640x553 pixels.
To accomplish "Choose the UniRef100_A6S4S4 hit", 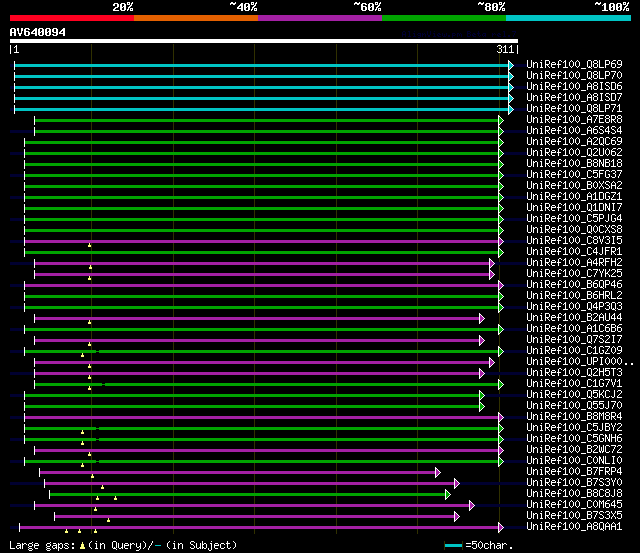I will (574, 131).
